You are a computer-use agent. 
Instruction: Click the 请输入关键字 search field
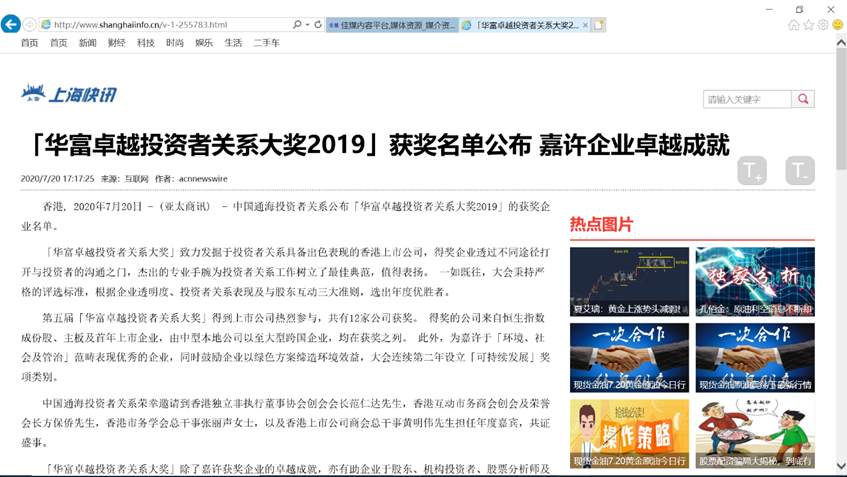(747, 99)
